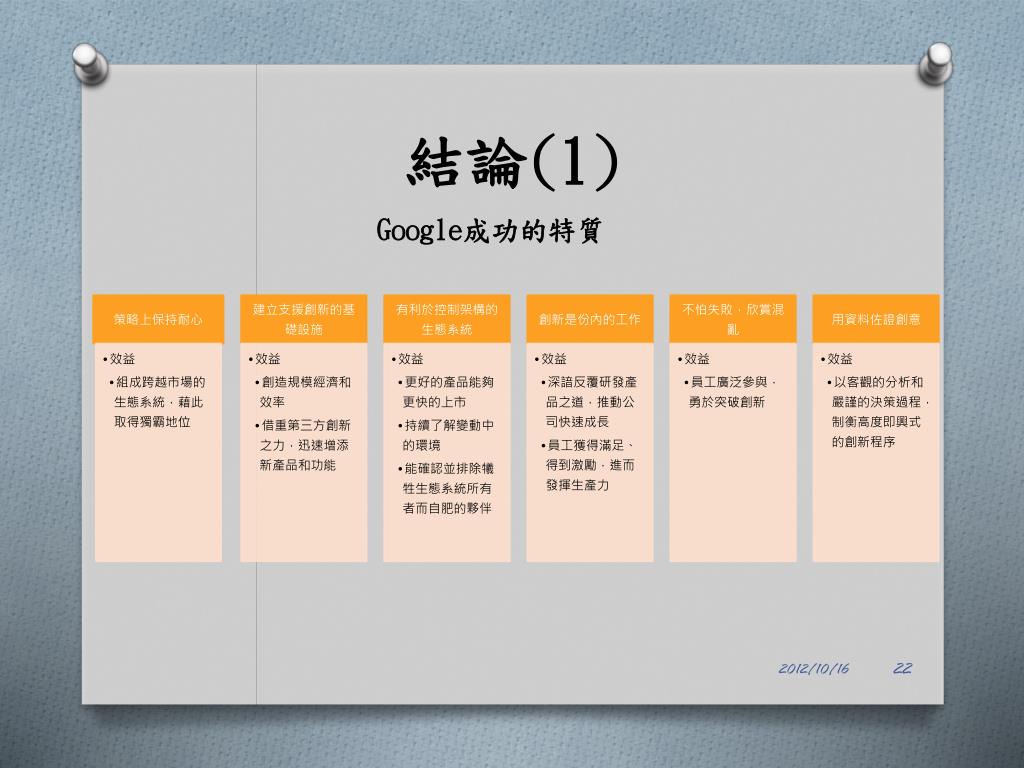Click the top-right pushpin graphic
The image size is (1024, 768).
[x=935, y=63]
